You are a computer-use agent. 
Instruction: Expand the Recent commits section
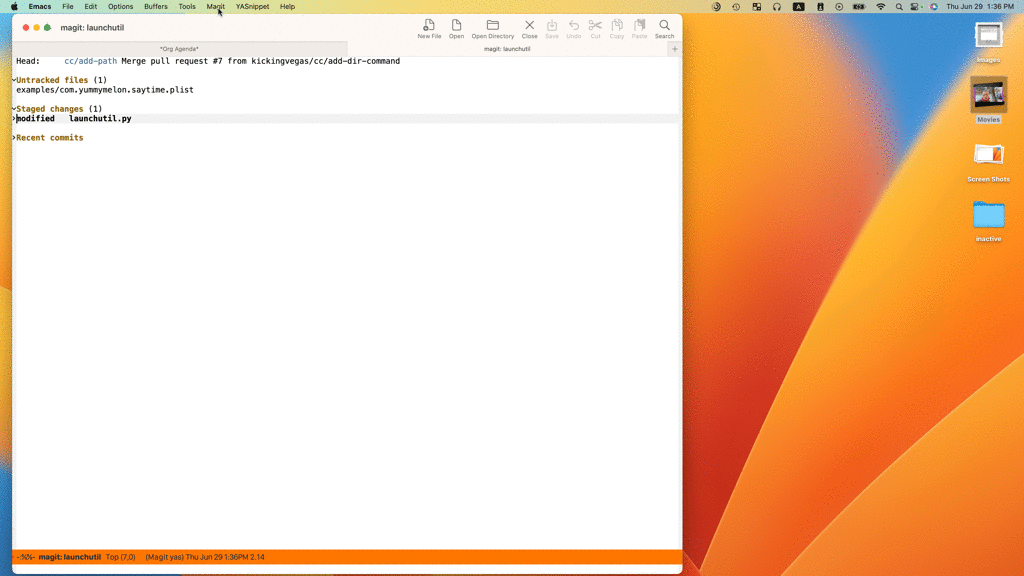coord(14,138)
